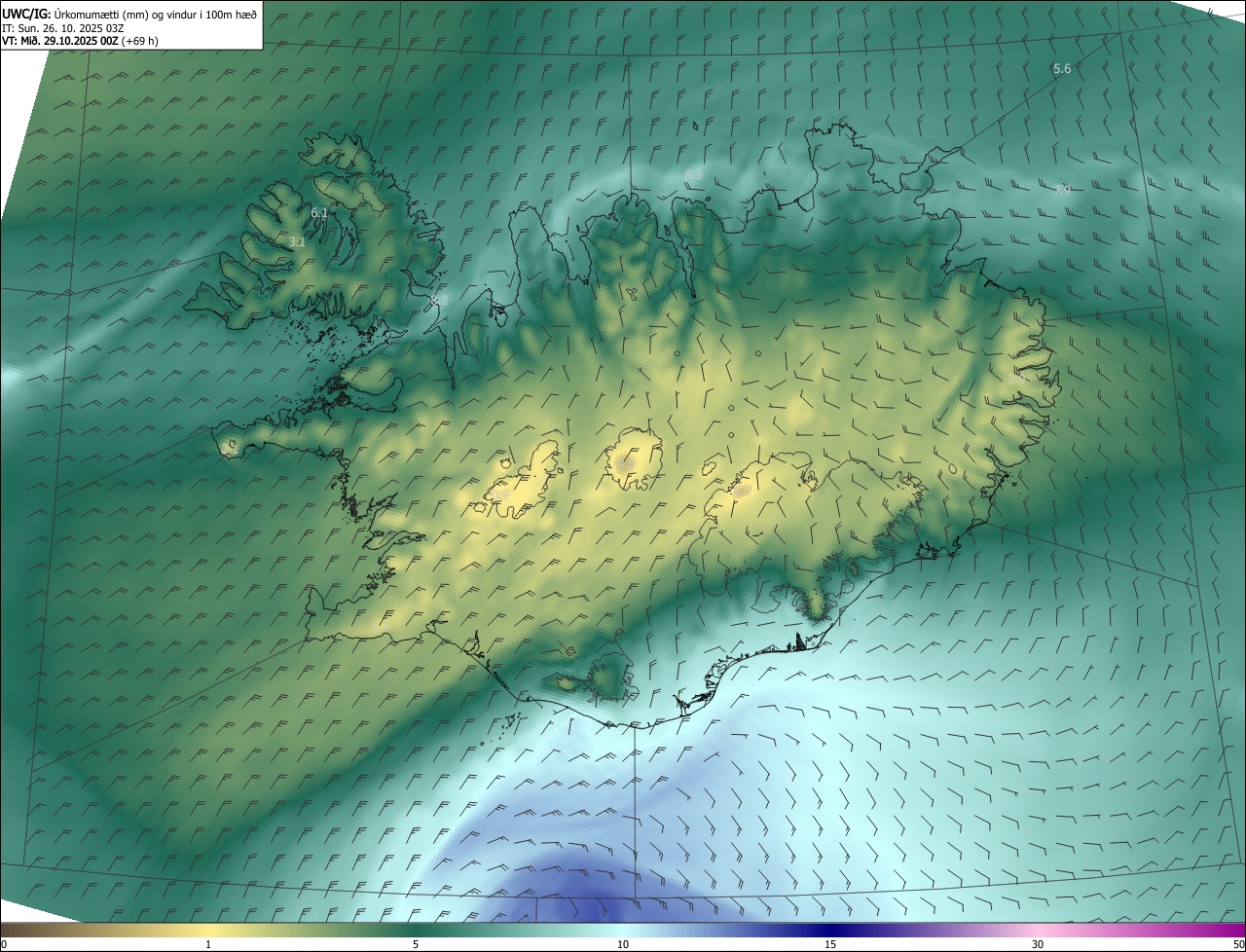The width and height of the screenshot is (1246, 952).
Task: Click the color scale tick label '1'
Action: tap(208, 945)
